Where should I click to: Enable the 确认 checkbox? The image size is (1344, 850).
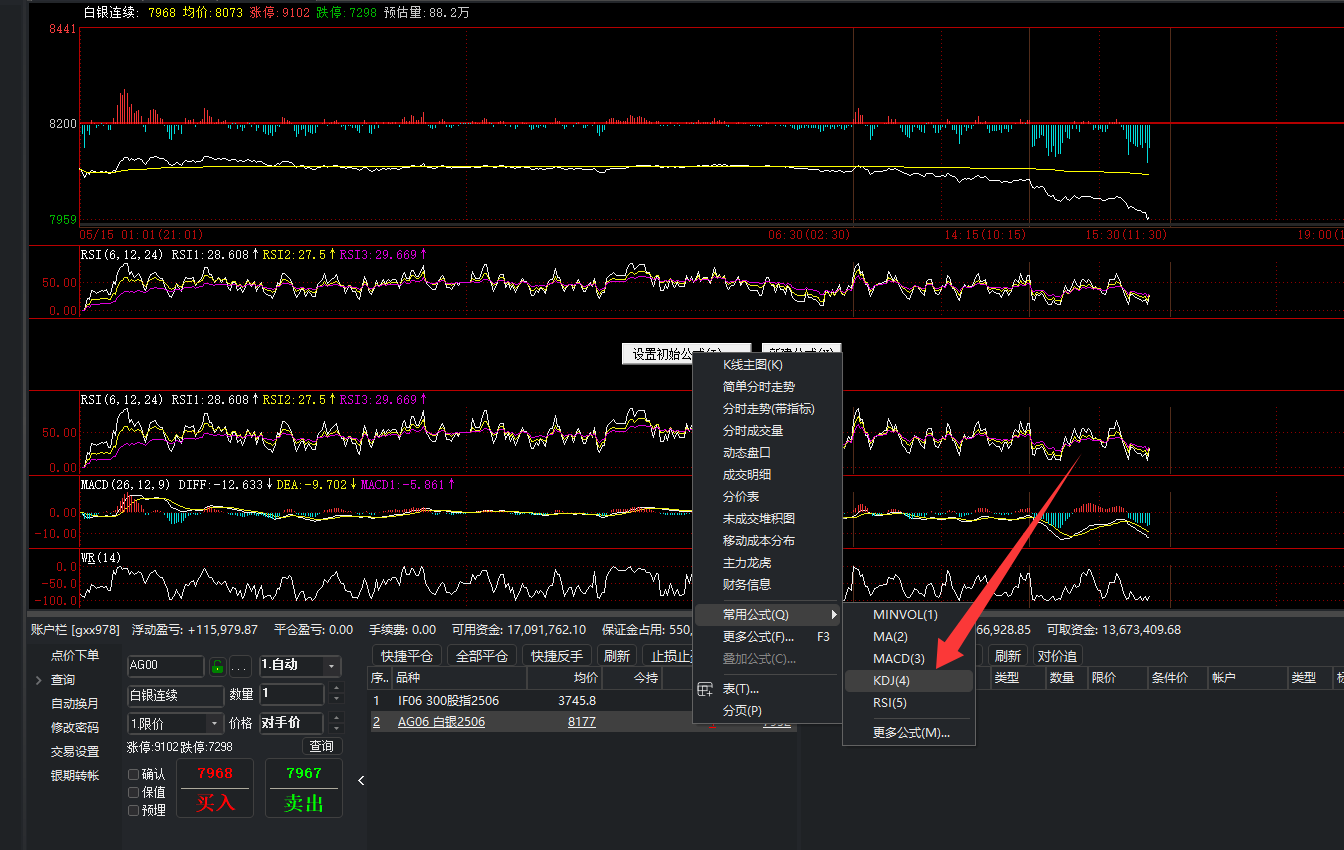point(134,774)
